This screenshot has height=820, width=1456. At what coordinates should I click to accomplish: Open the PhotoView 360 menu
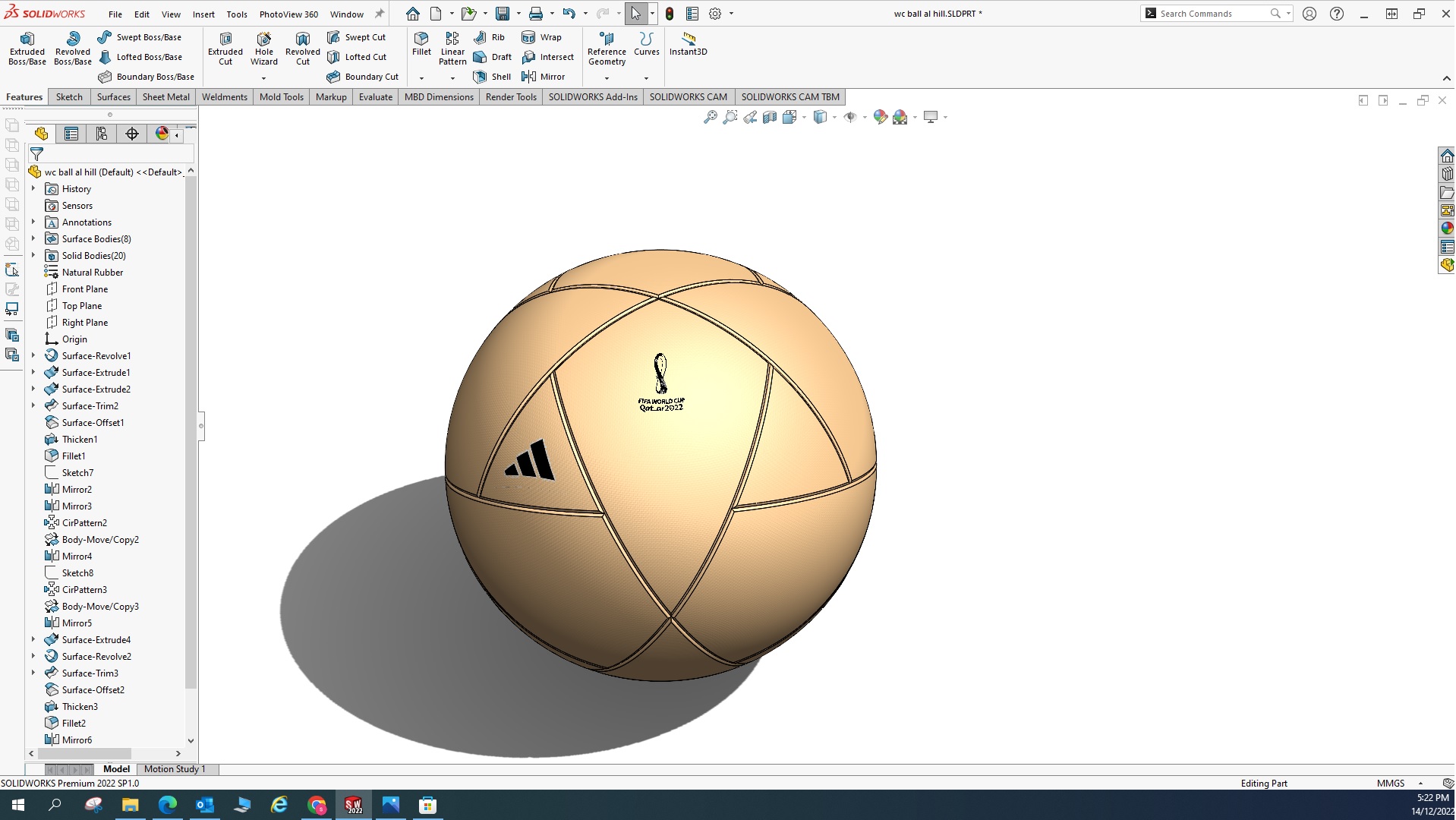(288, 14)
